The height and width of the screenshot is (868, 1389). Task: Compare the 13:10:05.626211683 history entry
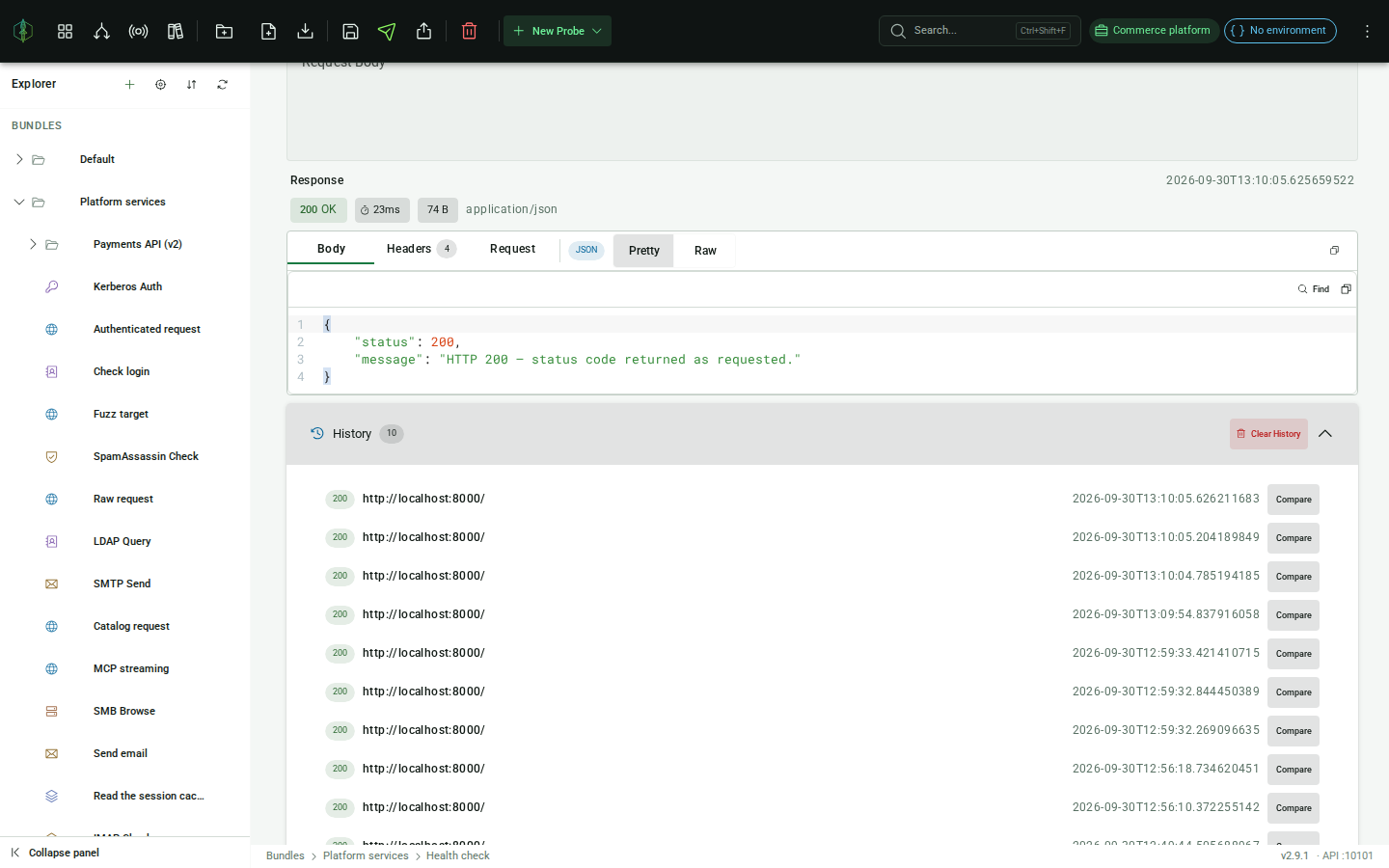tap(1294, 500)
